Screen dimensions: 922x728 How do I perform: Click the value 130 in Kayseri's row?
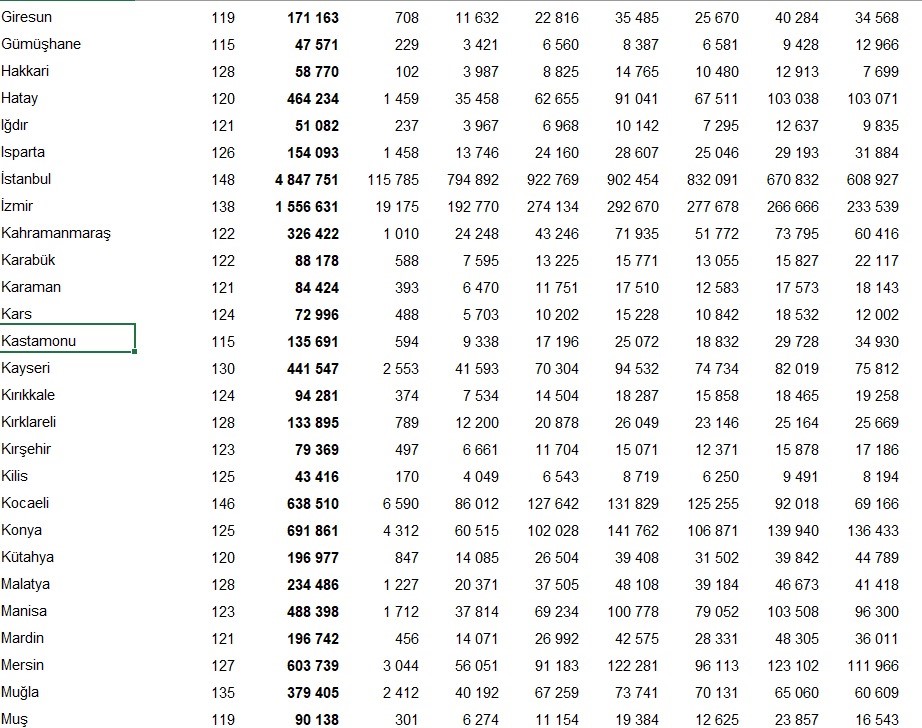(x=224, y=368)
